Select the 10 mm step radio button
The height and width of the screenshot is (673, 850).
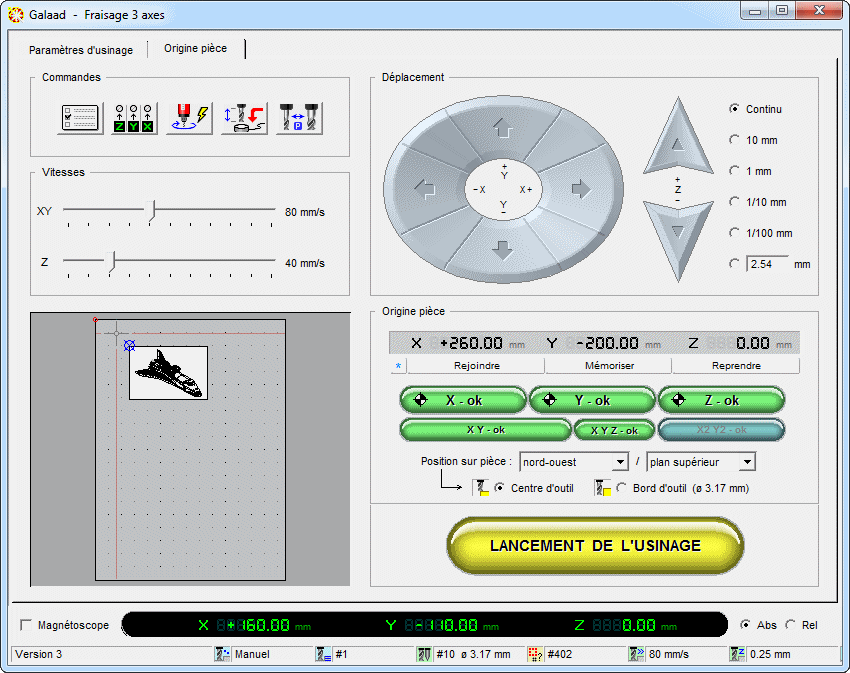(x=735, y=140)
